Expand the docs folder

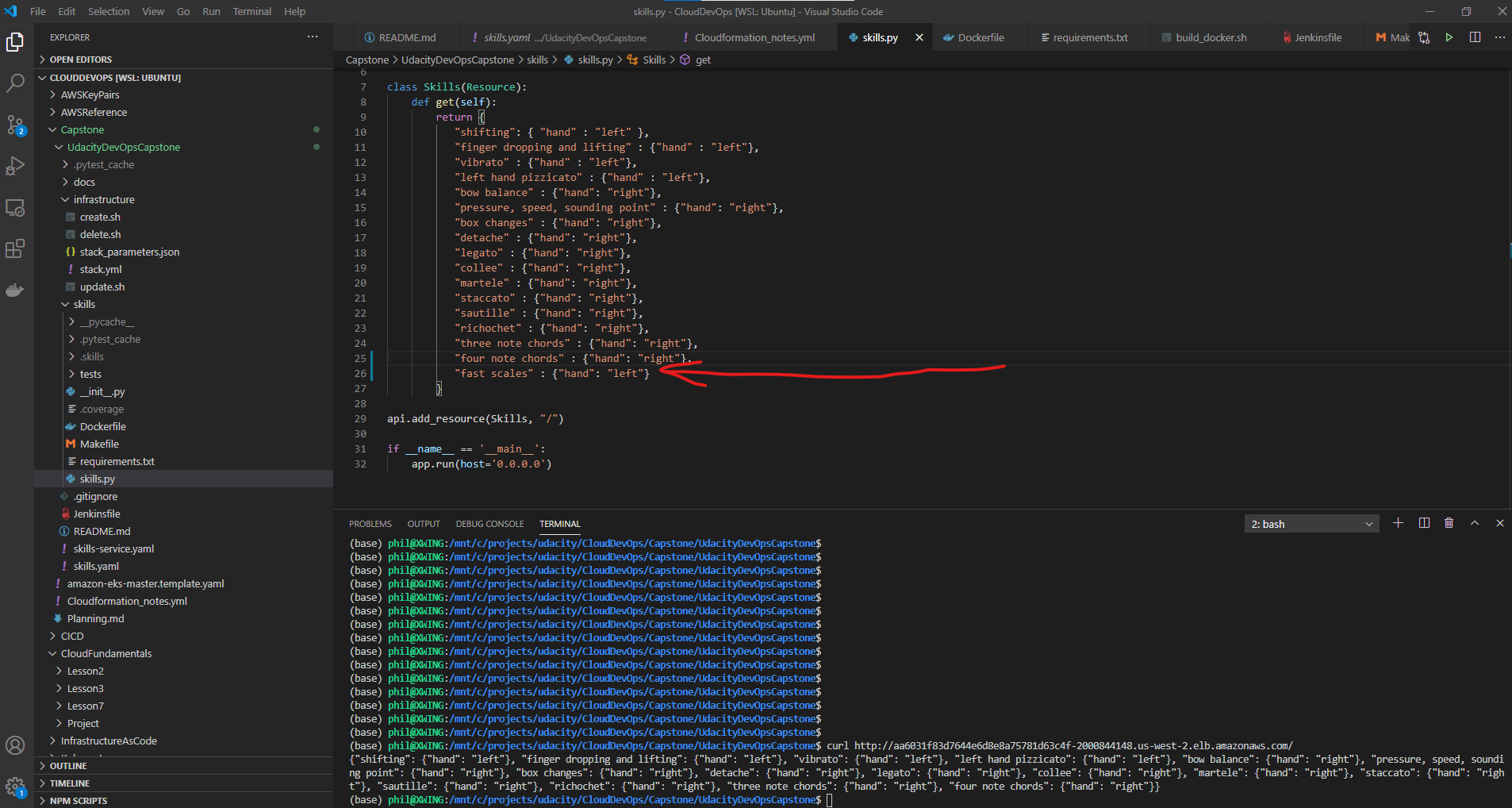(184, 183)
